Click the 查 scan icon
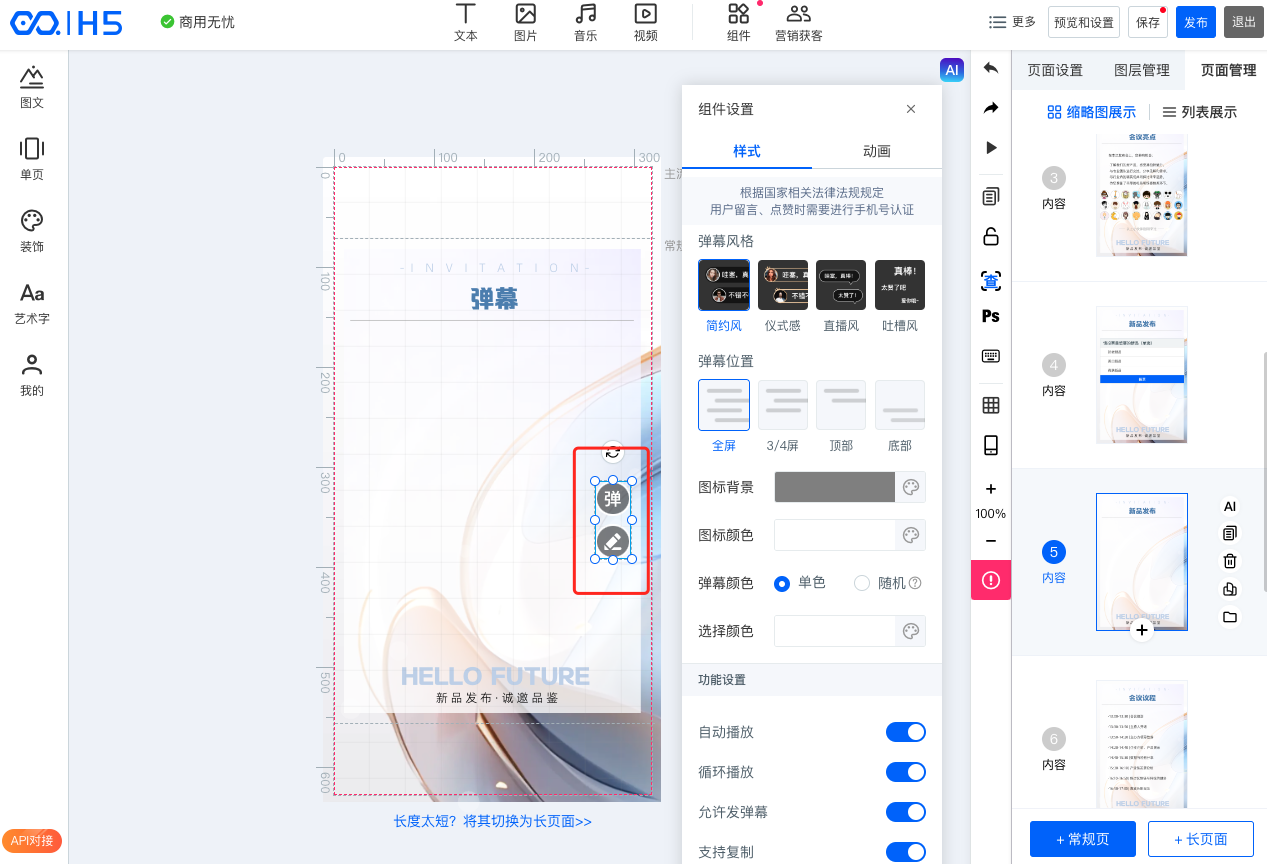The height and width of the screenshot is (864, 1267). click(991, 281)
